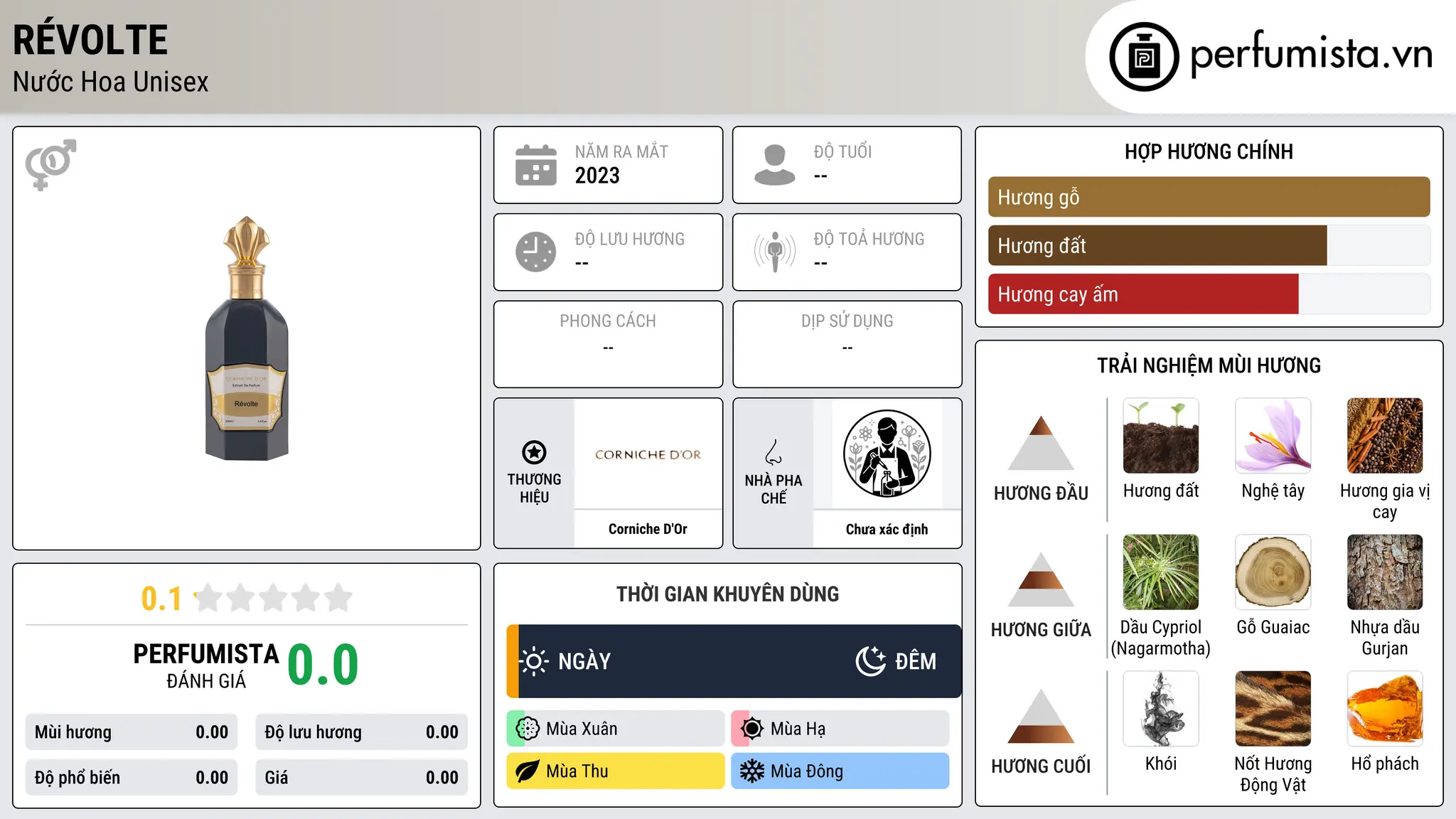This screenshot has height=819, width=1456.
Task: Open the Khói smoke note image
Action: (x=1161, y=709)
